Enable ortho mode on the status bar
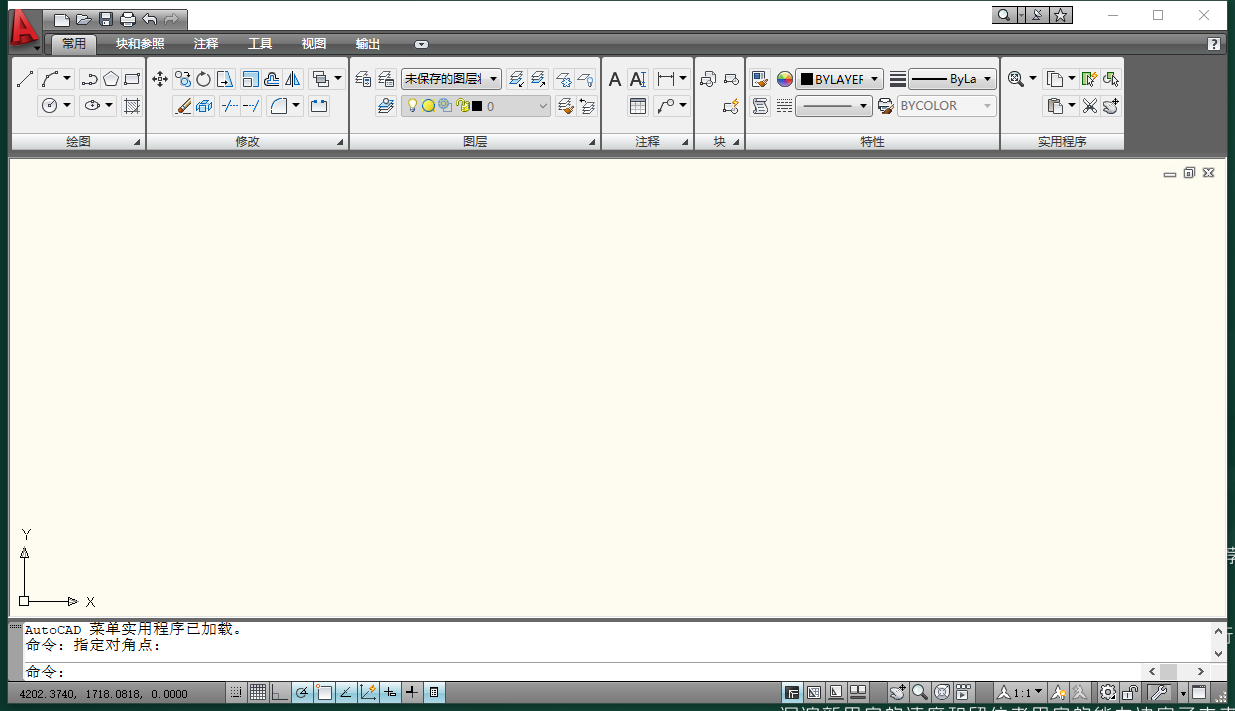Viewport: 1235px width, 711px height. click(x=280, y=691)
